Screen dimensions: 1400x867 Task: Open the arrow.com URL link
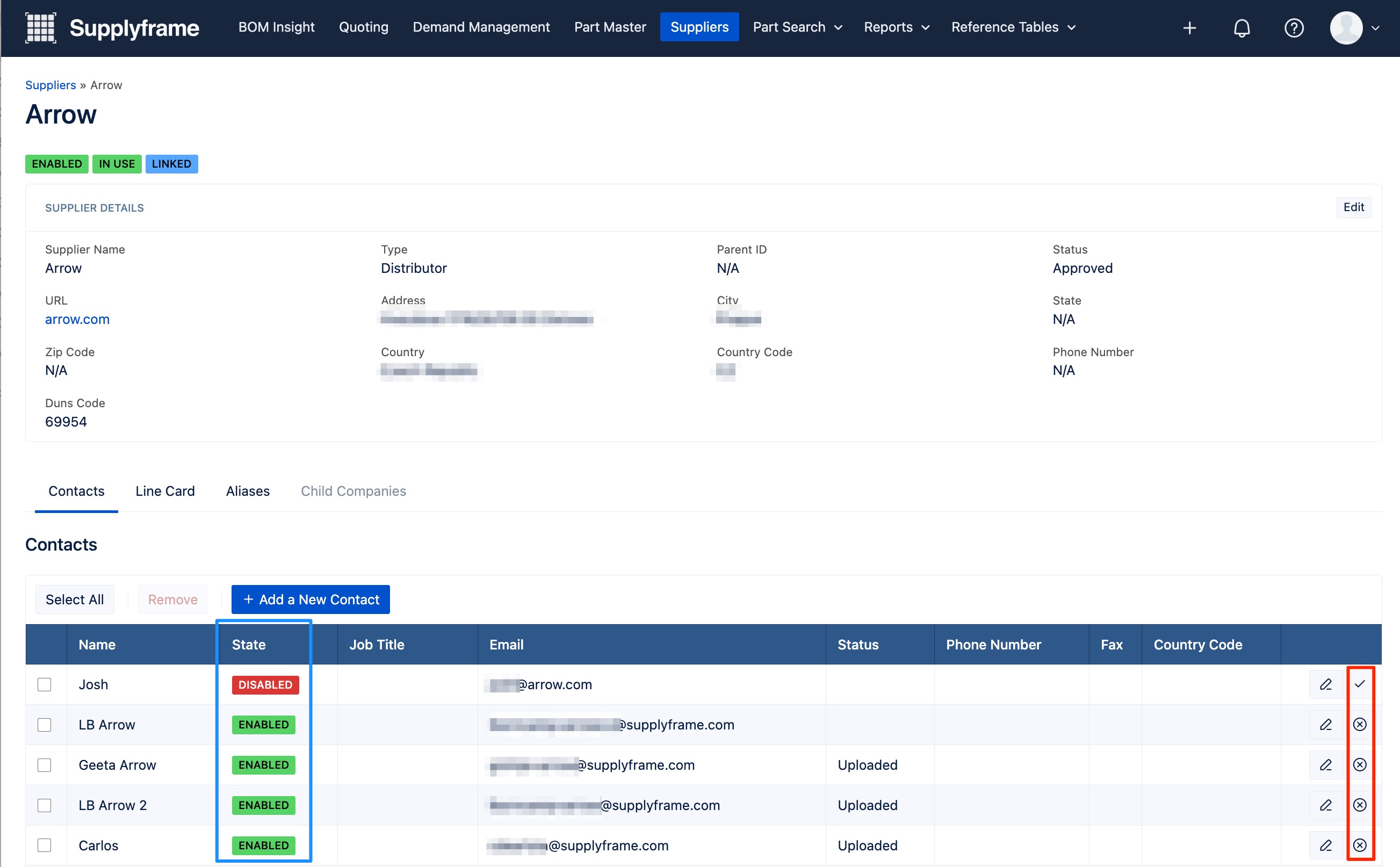(77, 320)
